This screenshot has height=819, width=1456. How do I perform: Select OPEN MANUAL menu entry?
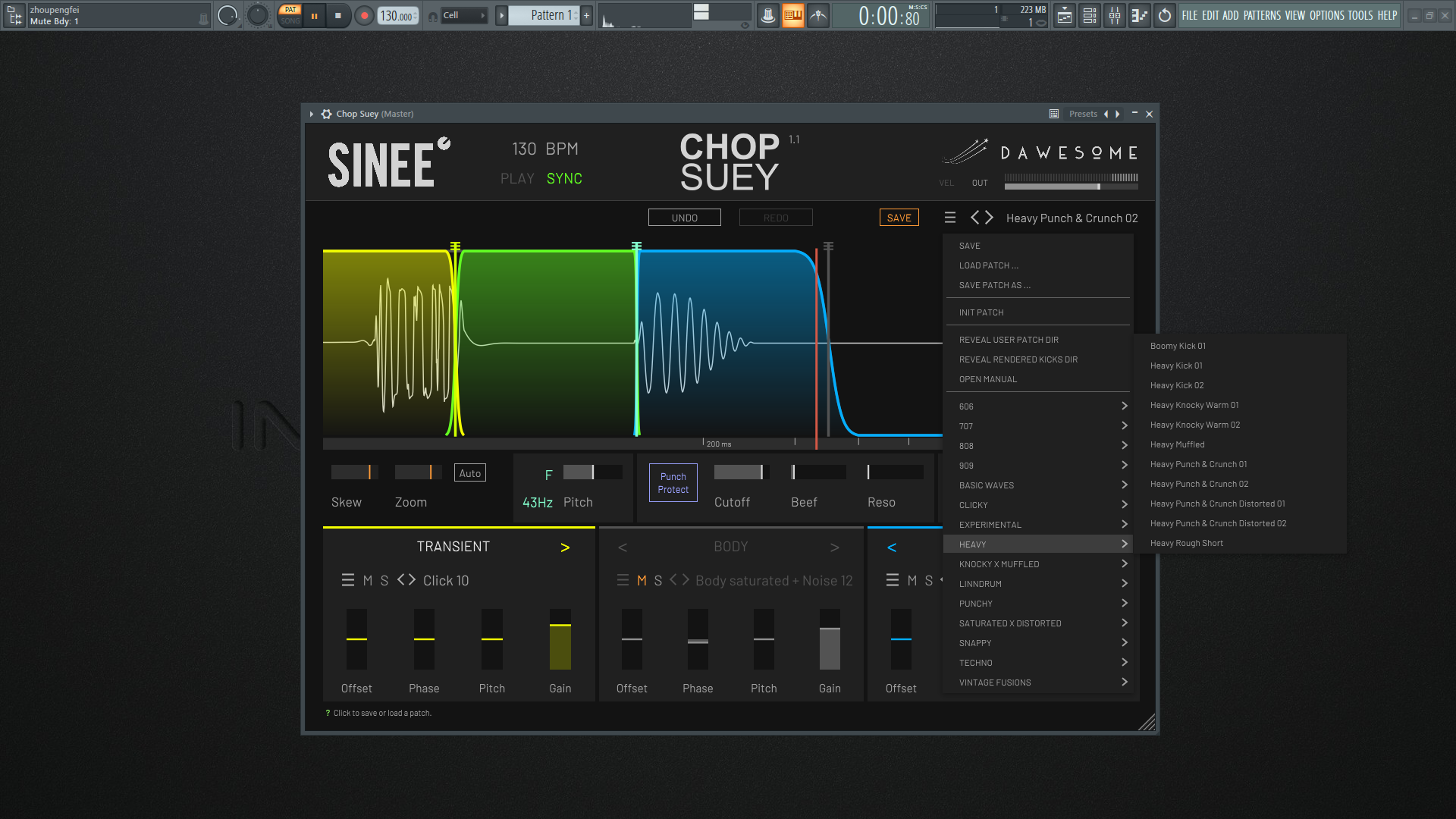1037,379
